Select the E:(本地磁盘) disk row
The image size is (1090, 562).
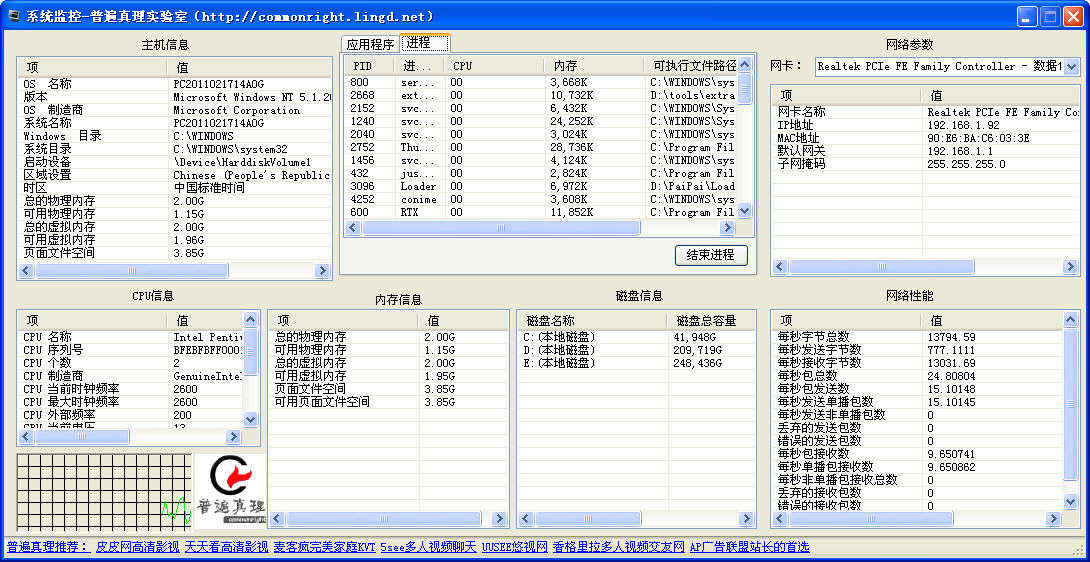[x=636, y=363]
